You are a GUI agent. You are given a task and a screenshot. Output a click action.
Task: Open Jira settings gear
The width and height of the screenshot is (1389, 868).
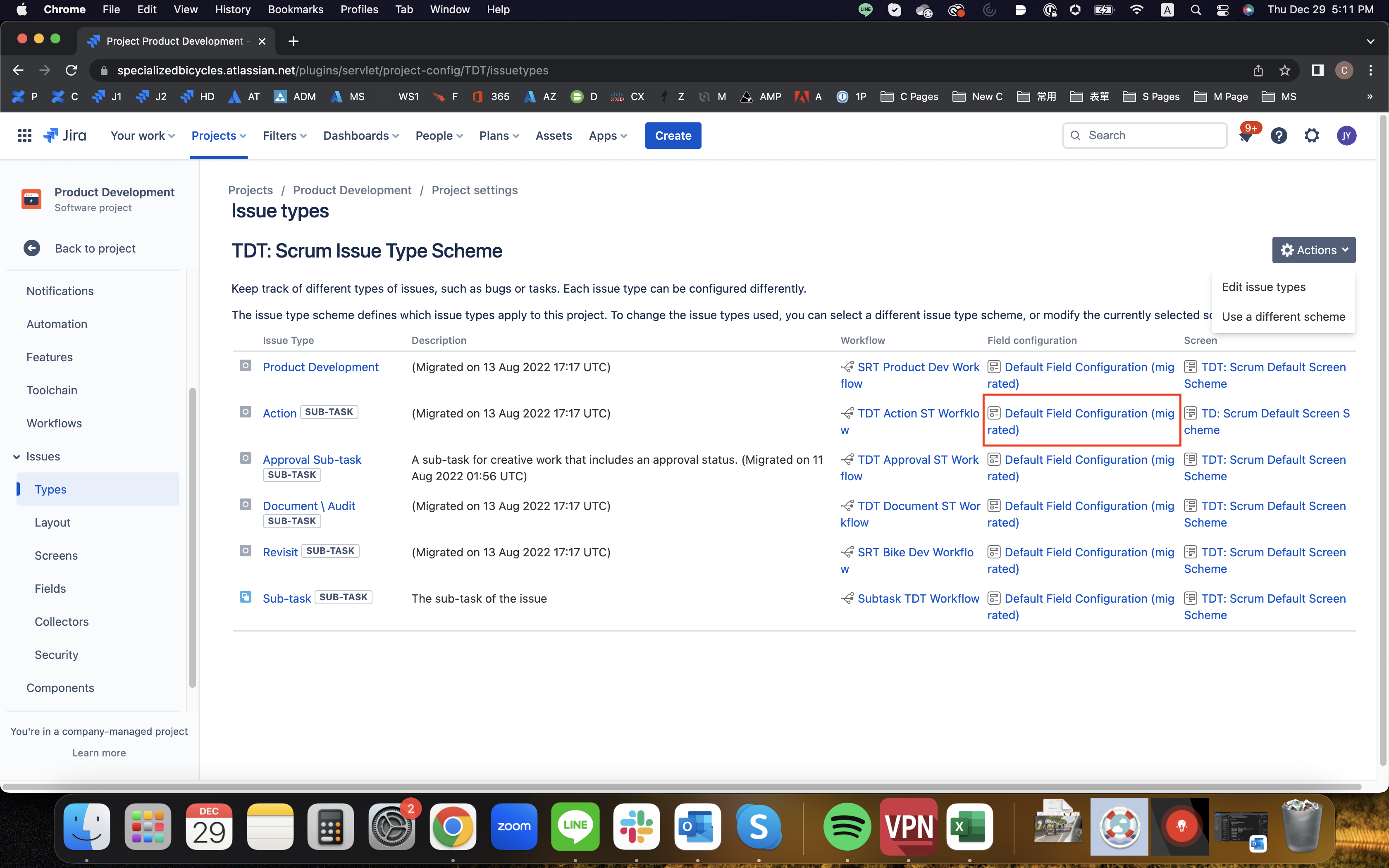pos(1313,136)
